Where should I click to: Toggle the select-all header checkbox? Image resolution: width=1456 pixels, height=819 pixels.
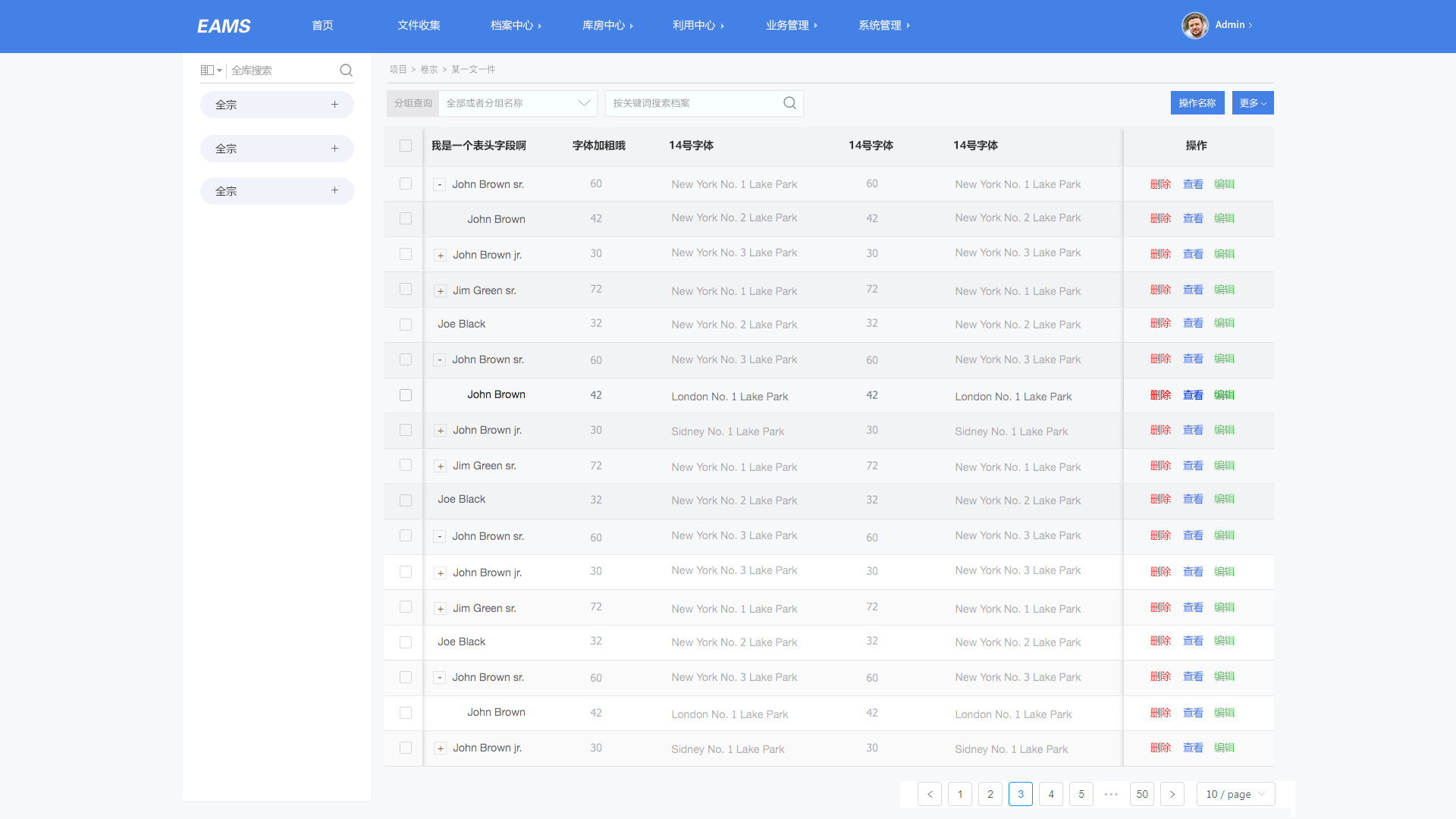[x=406, y=146]
